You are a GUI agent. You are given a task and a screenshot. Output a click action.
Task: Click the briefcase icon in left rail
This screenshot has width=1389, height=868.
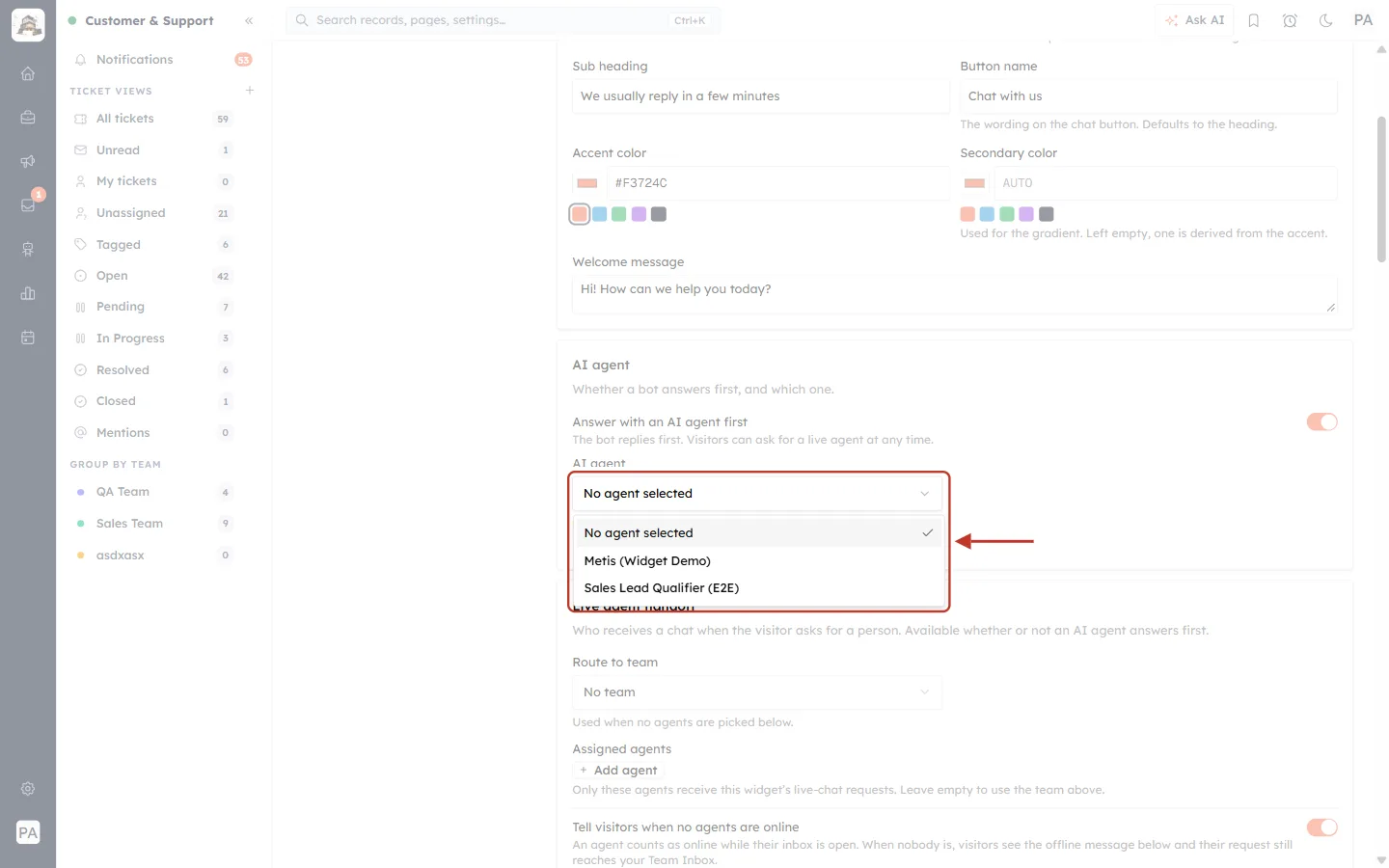[x=28, y=118]
